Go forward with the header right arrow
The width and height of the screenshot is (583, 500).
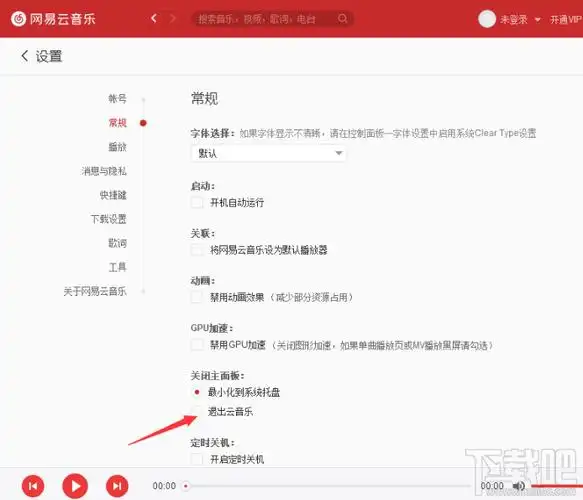coord(173,18)
